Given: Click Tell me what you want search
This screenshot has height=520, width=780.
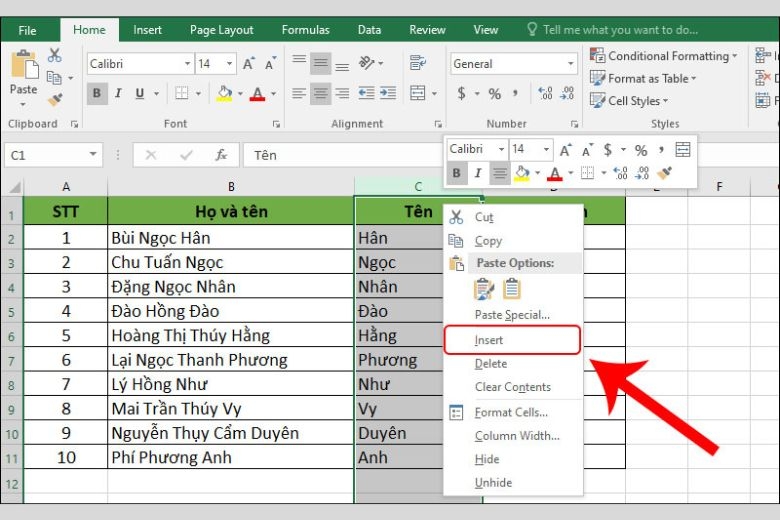Looking at the screenshot, I should 613,30.
